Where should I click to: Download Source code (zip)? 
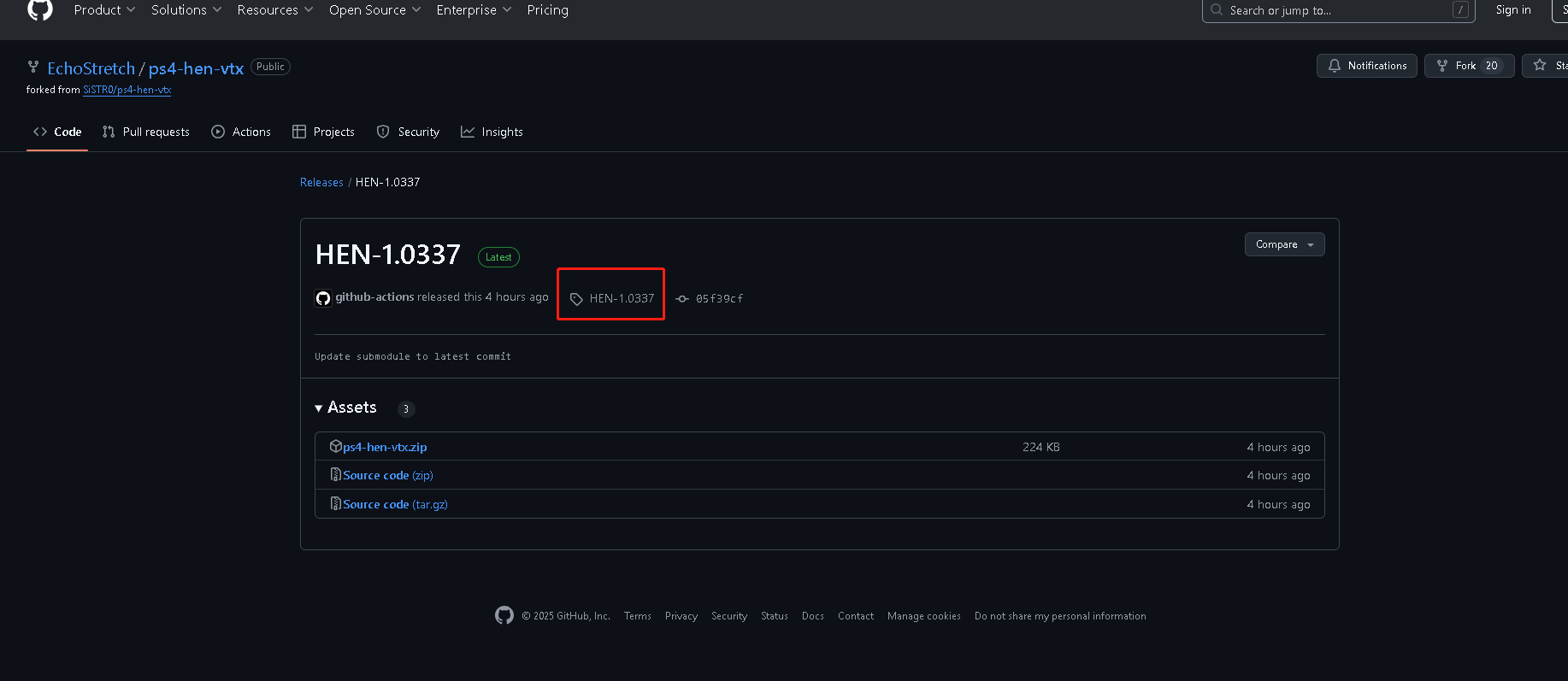(x=388, y=475)
